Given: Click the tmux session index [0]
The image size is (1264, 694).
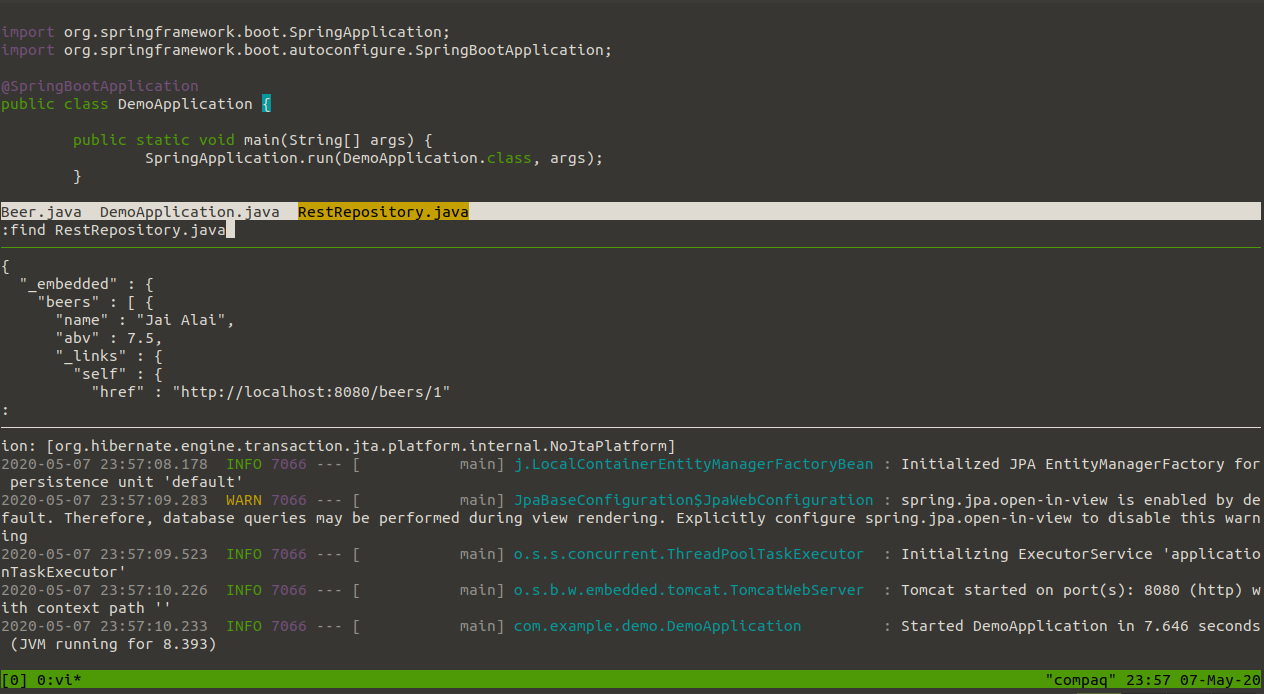Looking at the screenshot, I should pyautogui.click(x=14, y=680).
